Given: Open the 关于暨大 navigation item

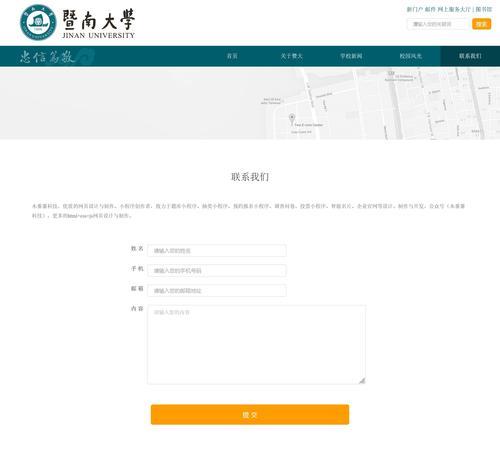Looking at the screenshot, I should point(291,56).
